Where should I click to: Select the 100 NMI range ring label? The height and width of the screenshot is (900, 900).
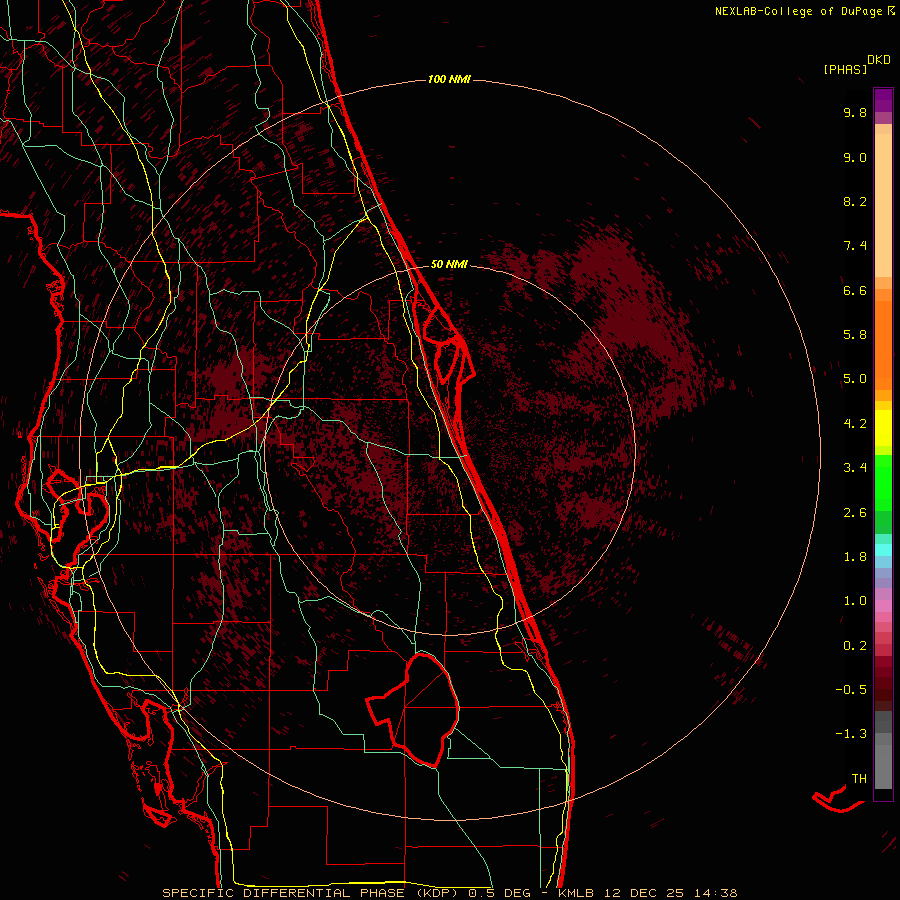pyautogui.click(x=449, y=79)
